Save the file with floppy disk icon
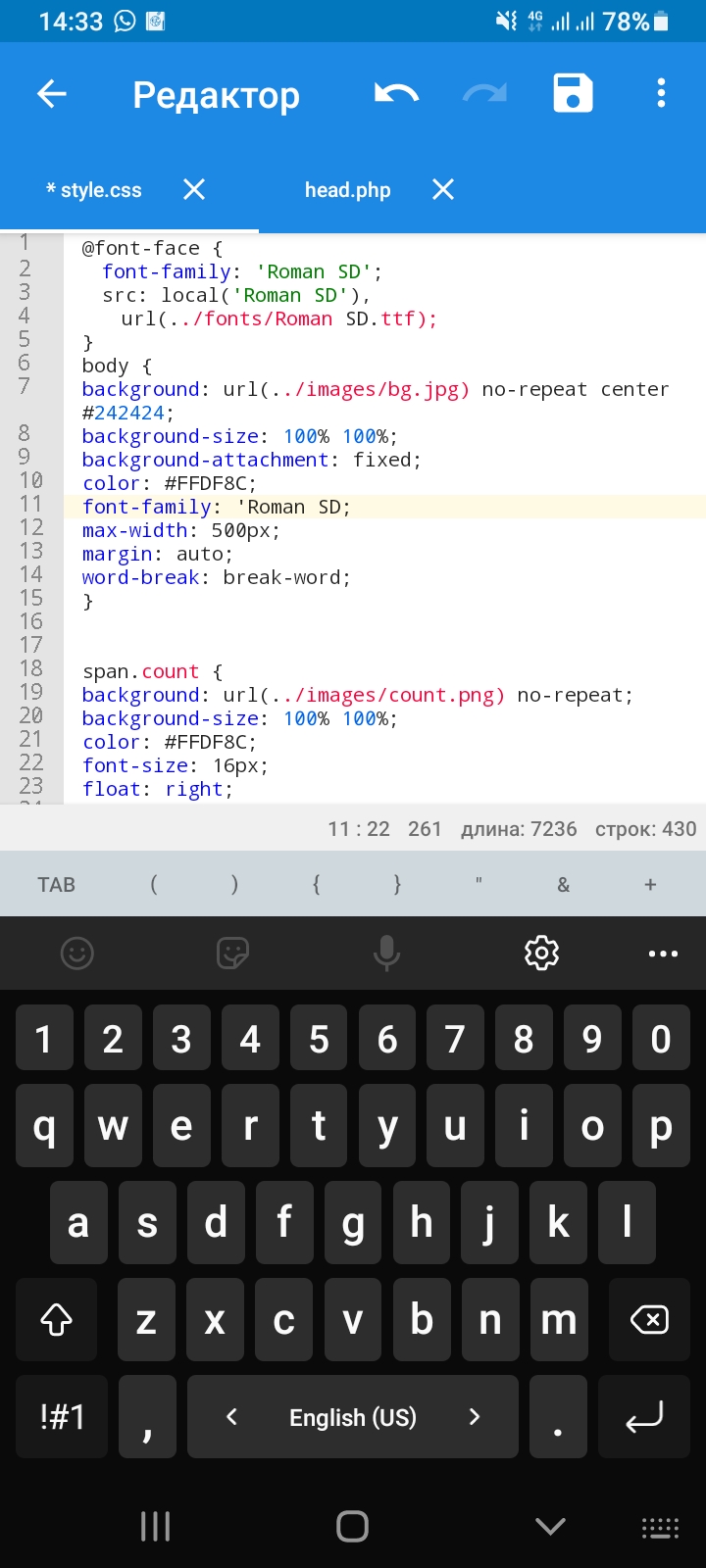Viewport: 706px width, 1568px height. click(x=573, y=94)
